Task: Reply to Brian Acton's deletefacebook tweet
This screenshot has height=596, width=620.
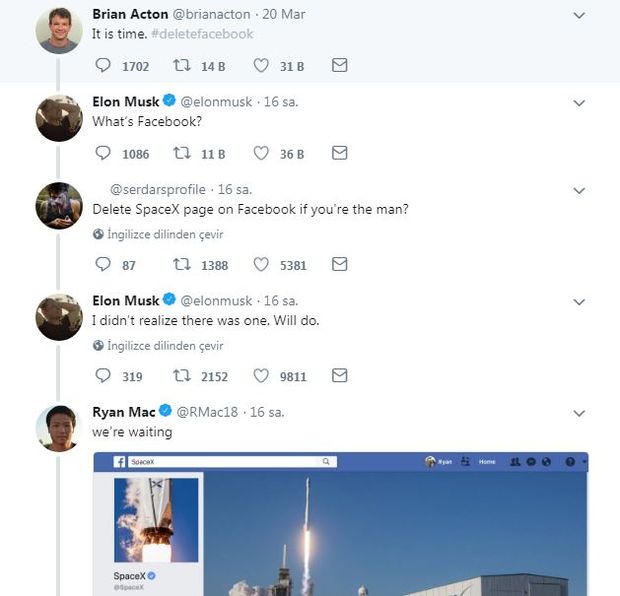Action: tap(103, 65)
